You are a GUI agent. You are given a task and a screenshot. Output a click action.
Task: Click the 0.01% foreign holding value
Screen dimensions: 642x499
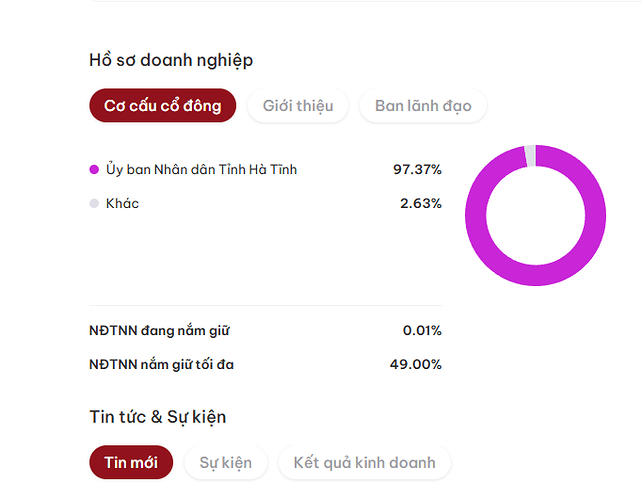422,330
